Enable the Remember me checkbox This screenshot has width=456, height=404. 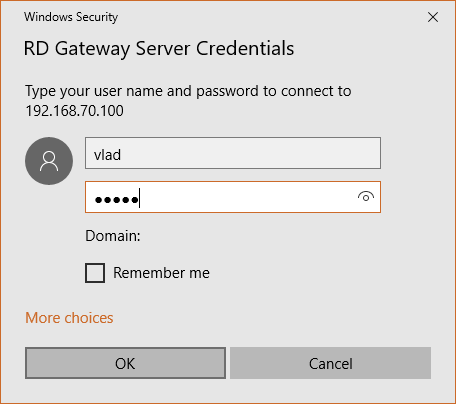point(95,273)
